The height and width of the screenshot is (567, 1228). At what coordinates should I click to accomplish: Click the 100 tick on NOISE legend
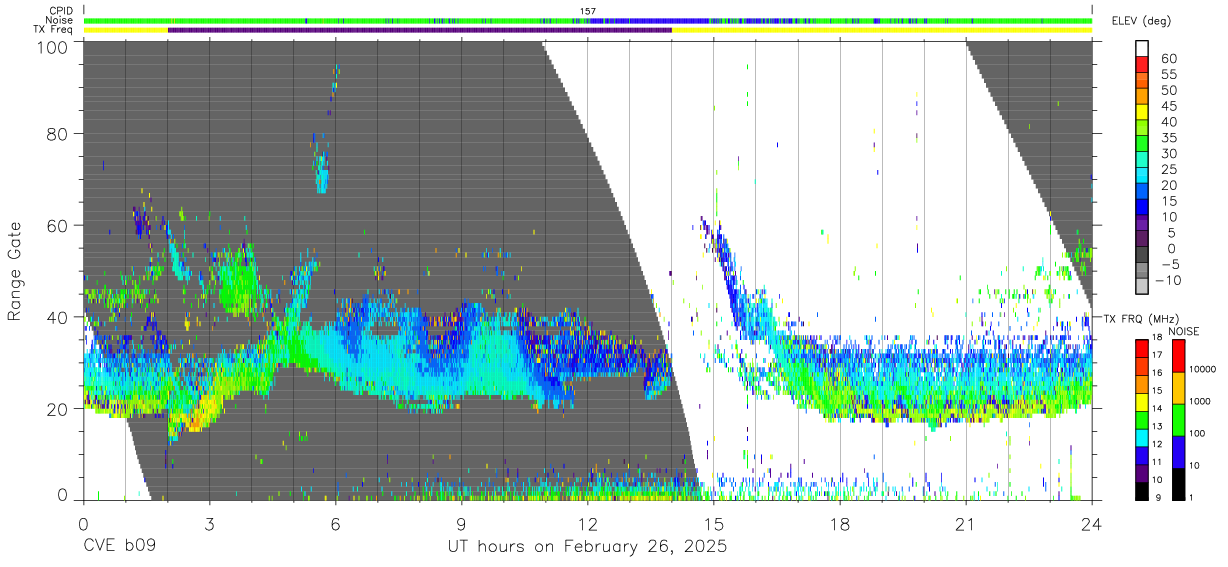pyautogui.click(x=1198, y=433)
